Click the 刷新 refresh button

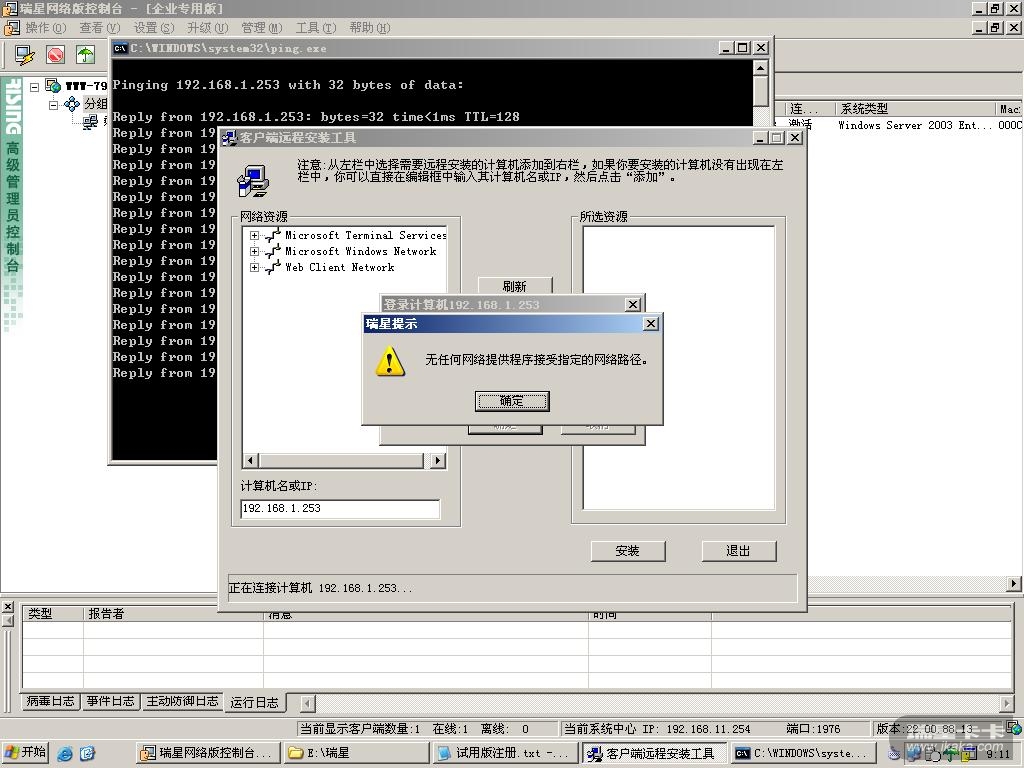[x=515, y=286]
